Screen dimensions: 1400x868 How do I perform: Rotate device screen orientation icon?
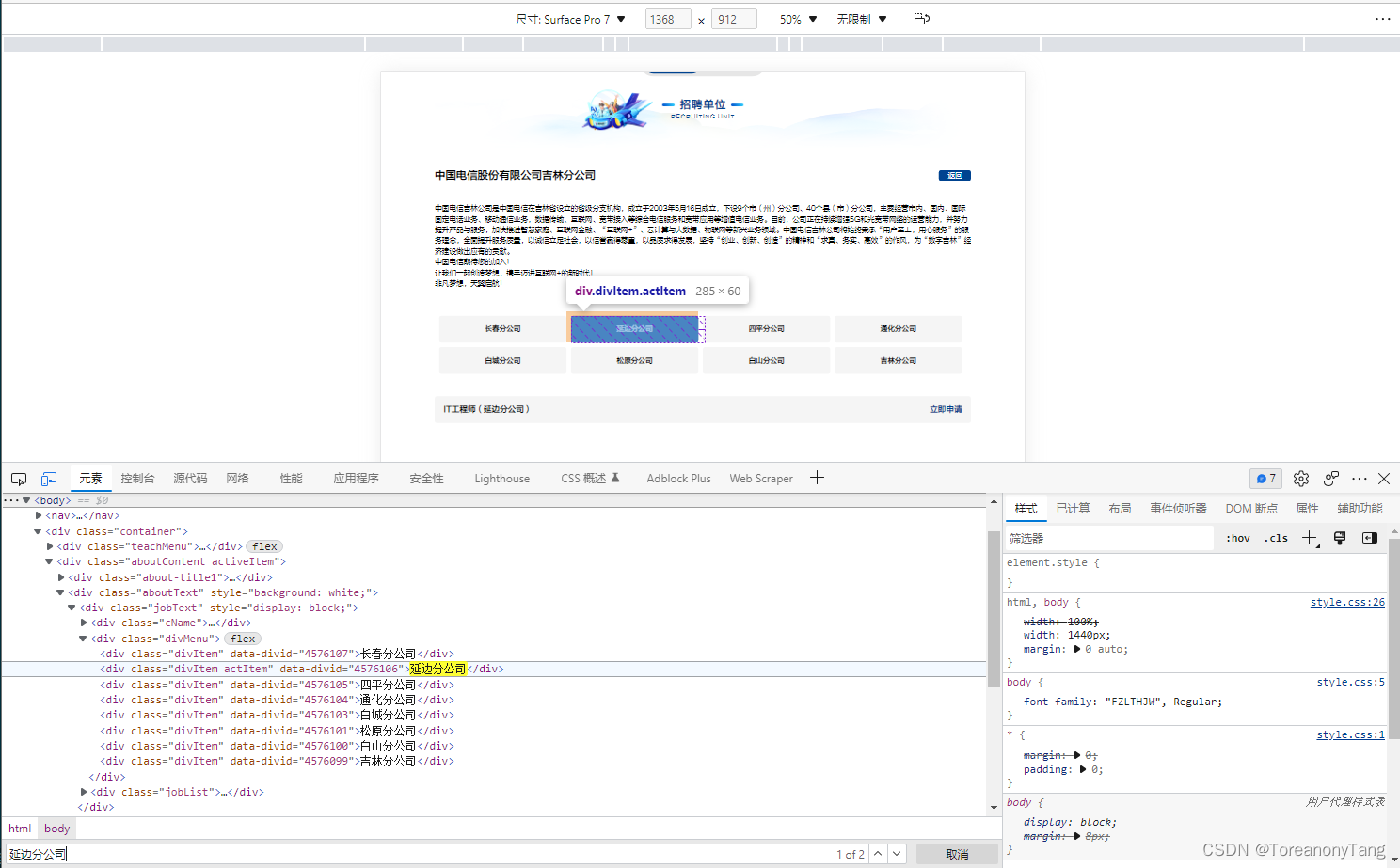point(922,19)
